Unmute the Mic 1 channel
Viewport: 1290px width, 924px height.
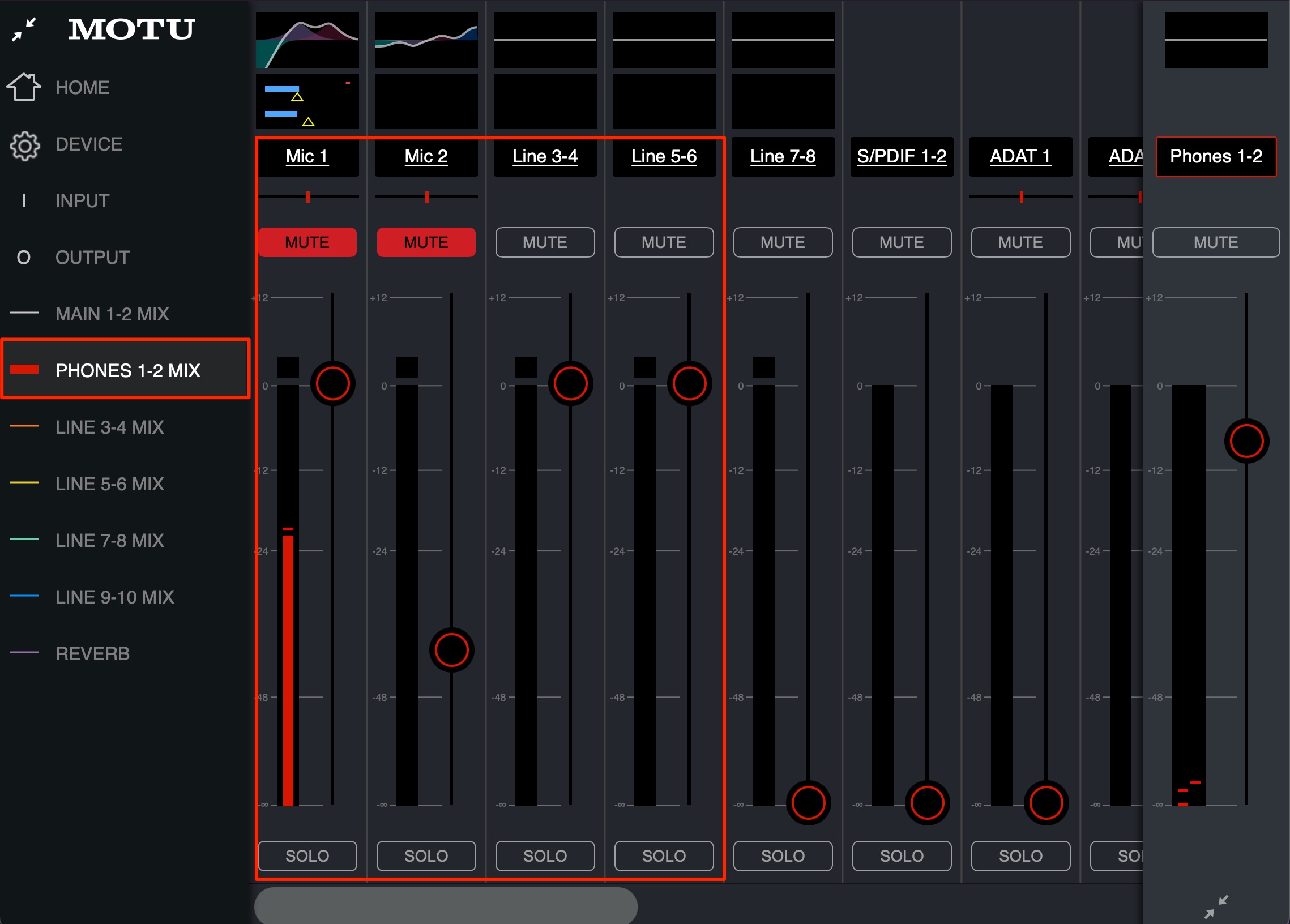point(307,242)
